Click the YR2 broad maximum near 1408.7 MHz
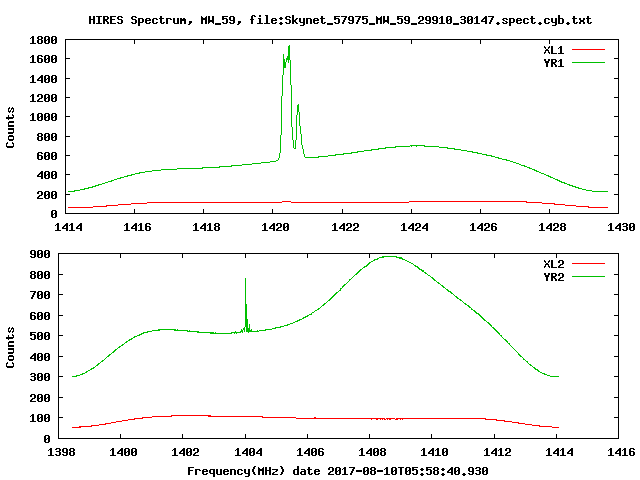The height and width of the screenshot is (480, 640). 390,257
